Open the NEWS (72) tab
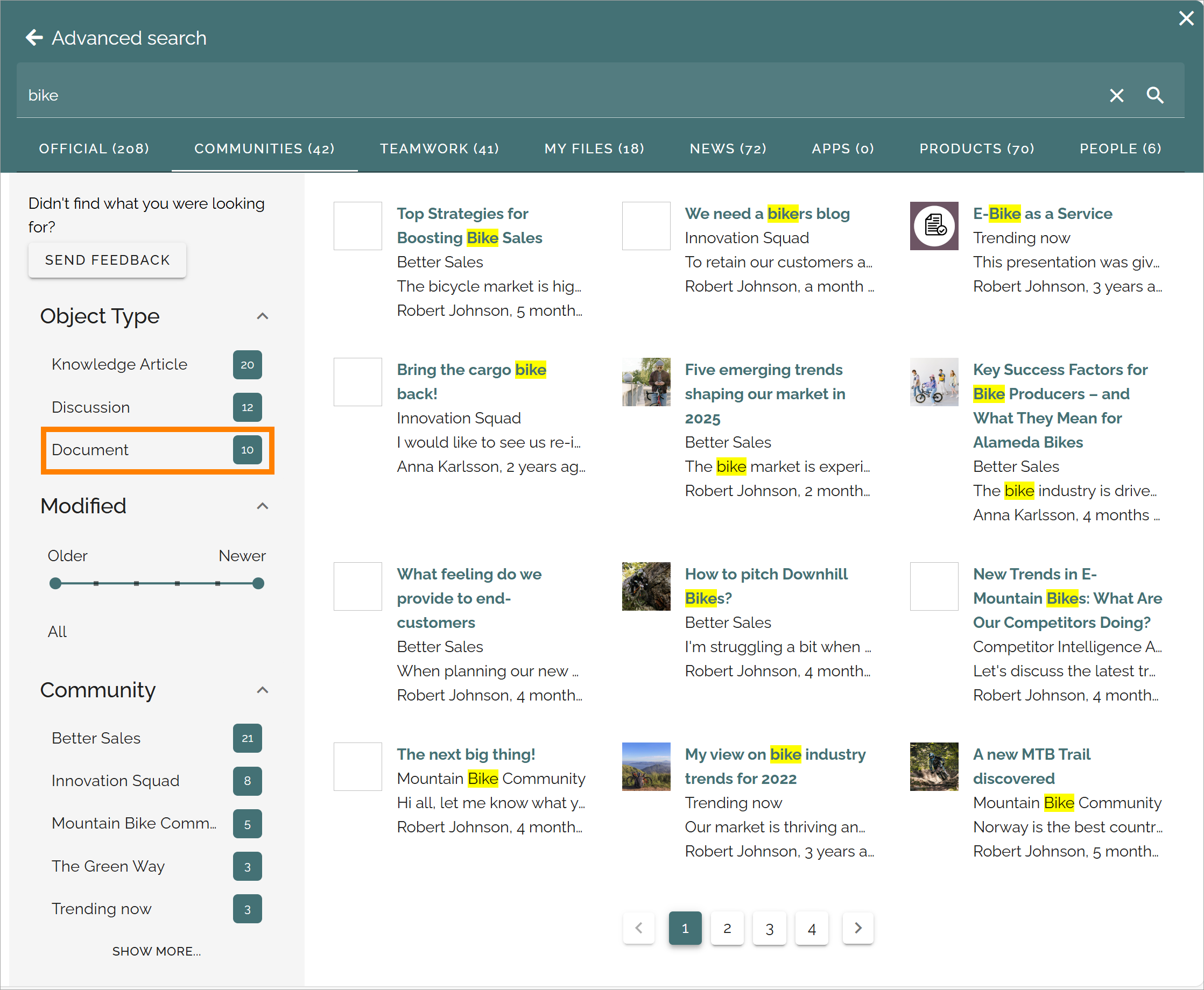The width and height of the screenshot is (1204, 990). pos(728,148)
